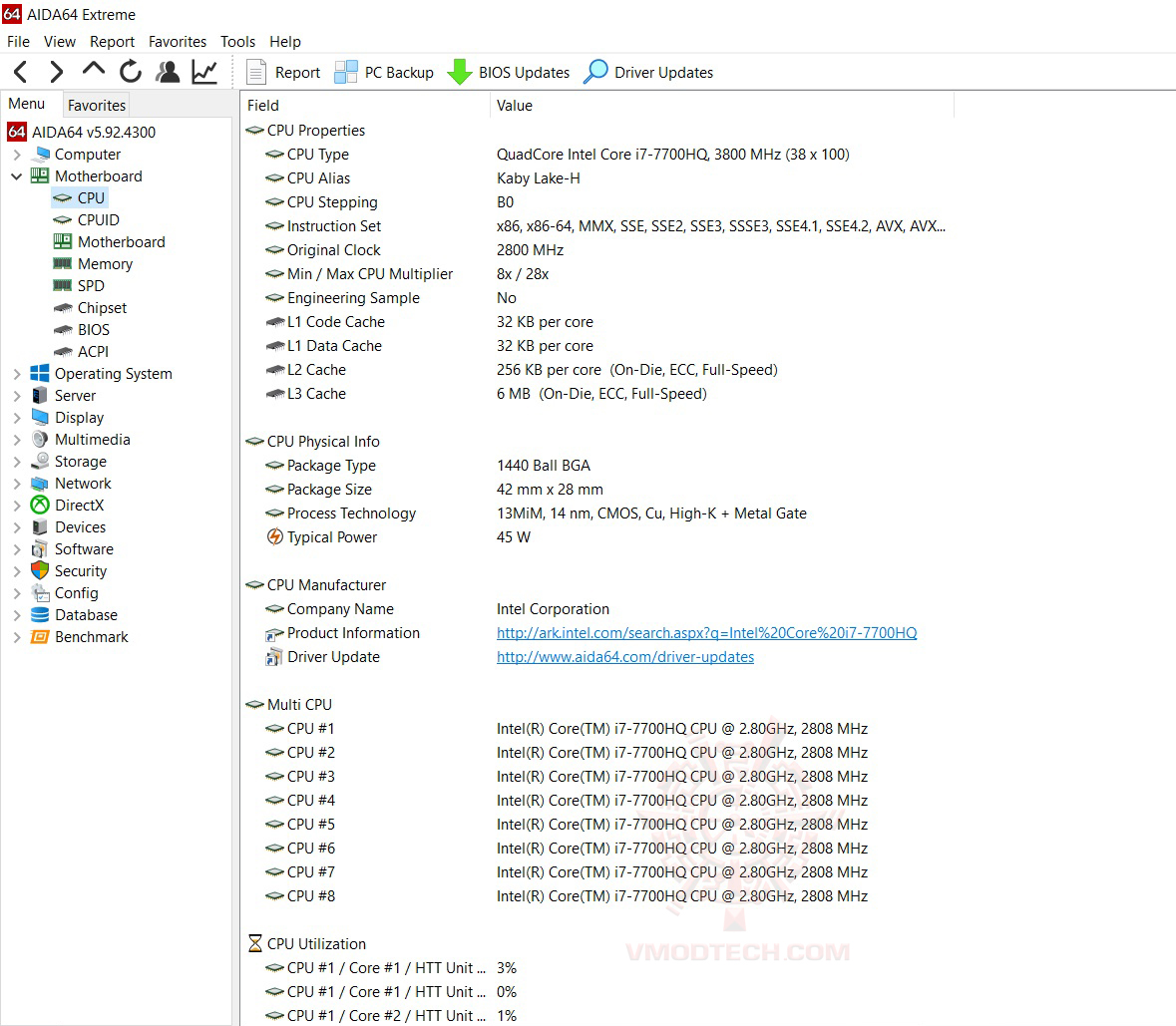This screenshot has width=1176, height=1026.
Task: Click the Storage tree icon
Action: point(40,462)
